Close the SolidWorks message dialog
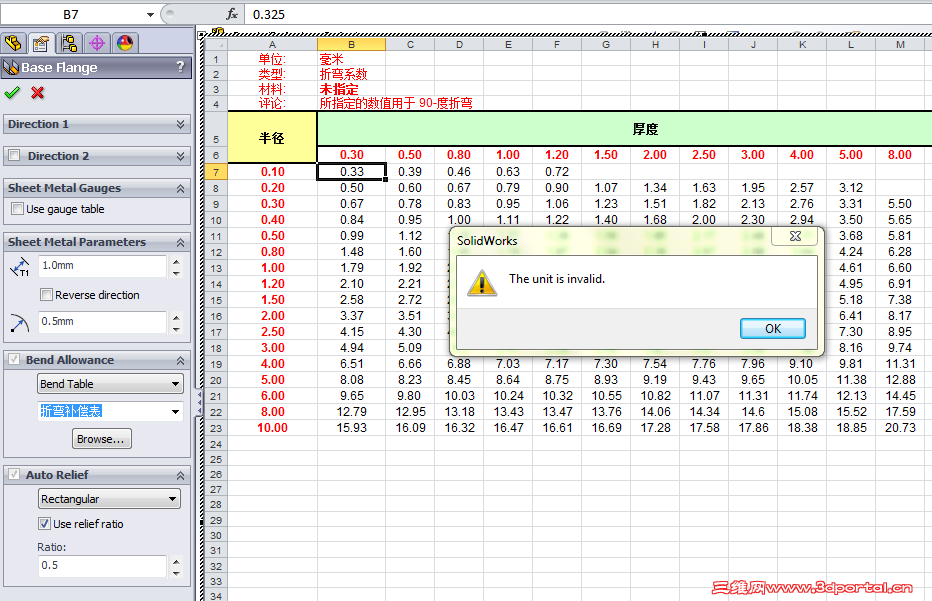 point(795,236)
